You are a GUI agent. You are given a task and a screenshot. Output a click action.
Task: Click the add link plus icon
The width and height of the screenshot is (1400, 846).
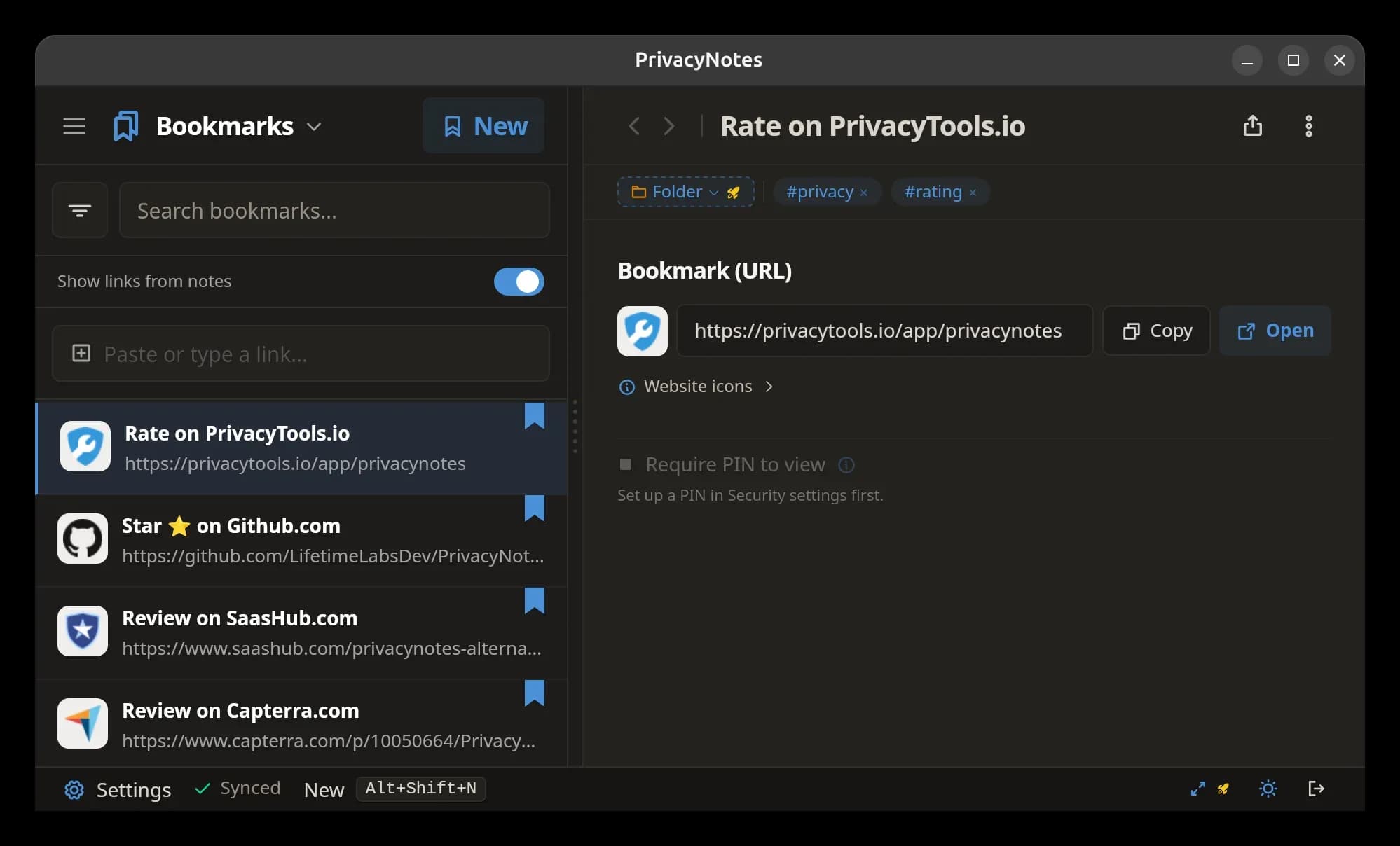[x=81, y=353]
